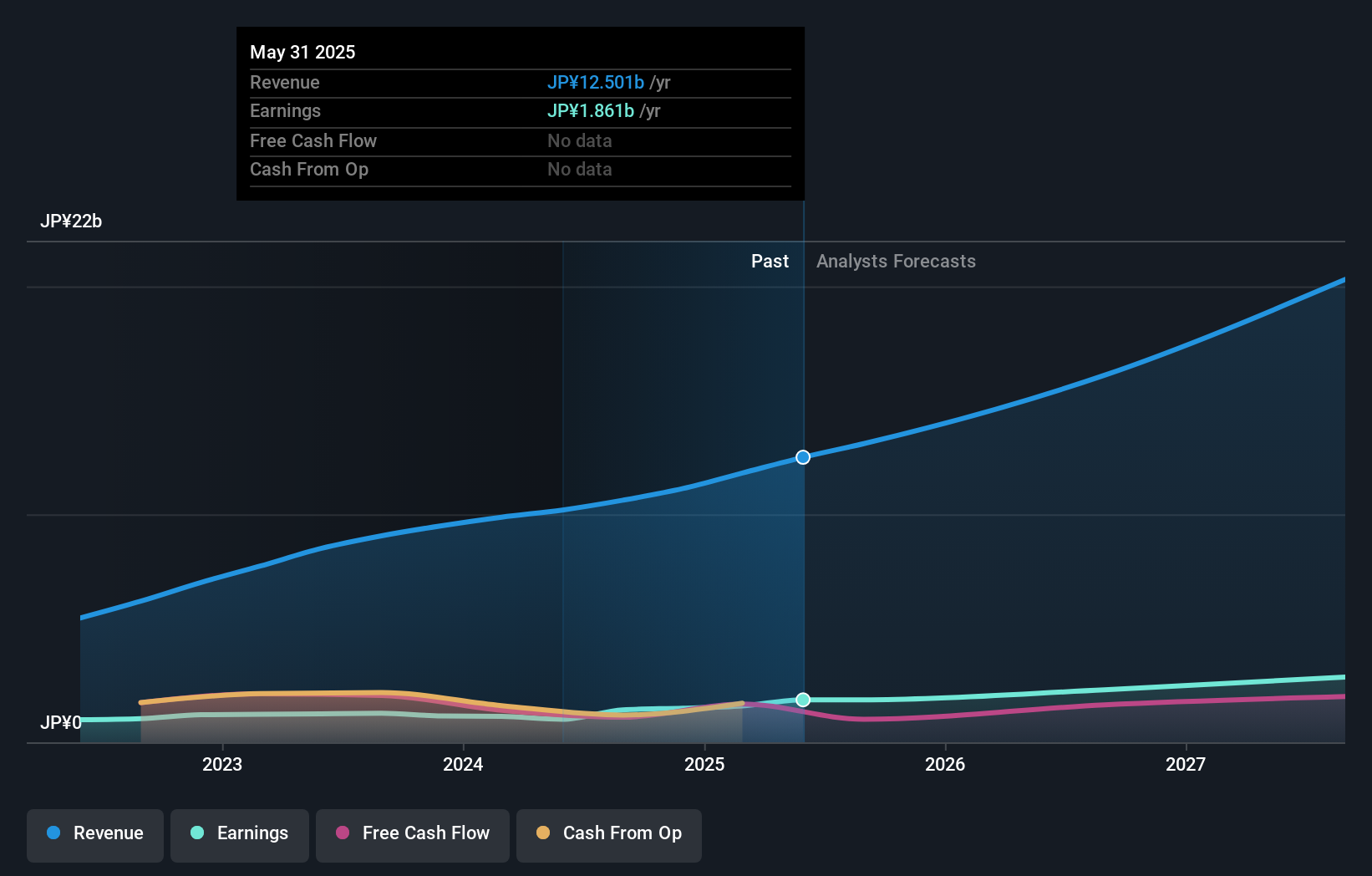Click the JP¥22b y-axis label
The image size is (1372, 876).
coord(71,222)
